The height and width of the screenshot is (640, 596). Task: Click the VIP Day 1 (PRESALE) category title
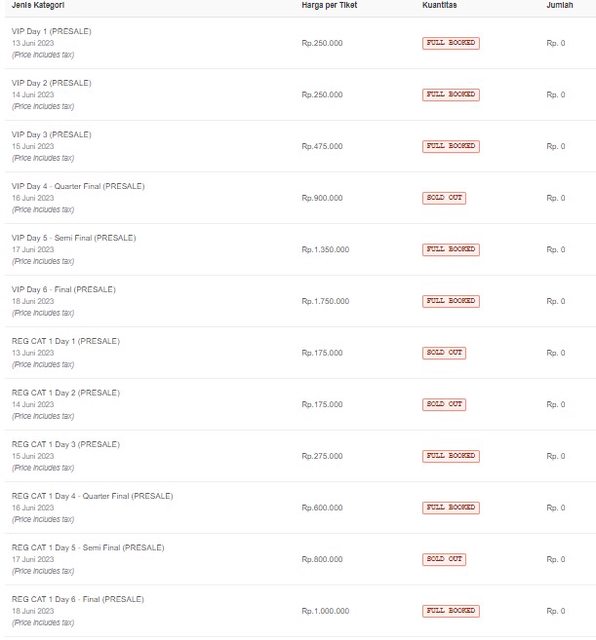[x=51, y=31]
